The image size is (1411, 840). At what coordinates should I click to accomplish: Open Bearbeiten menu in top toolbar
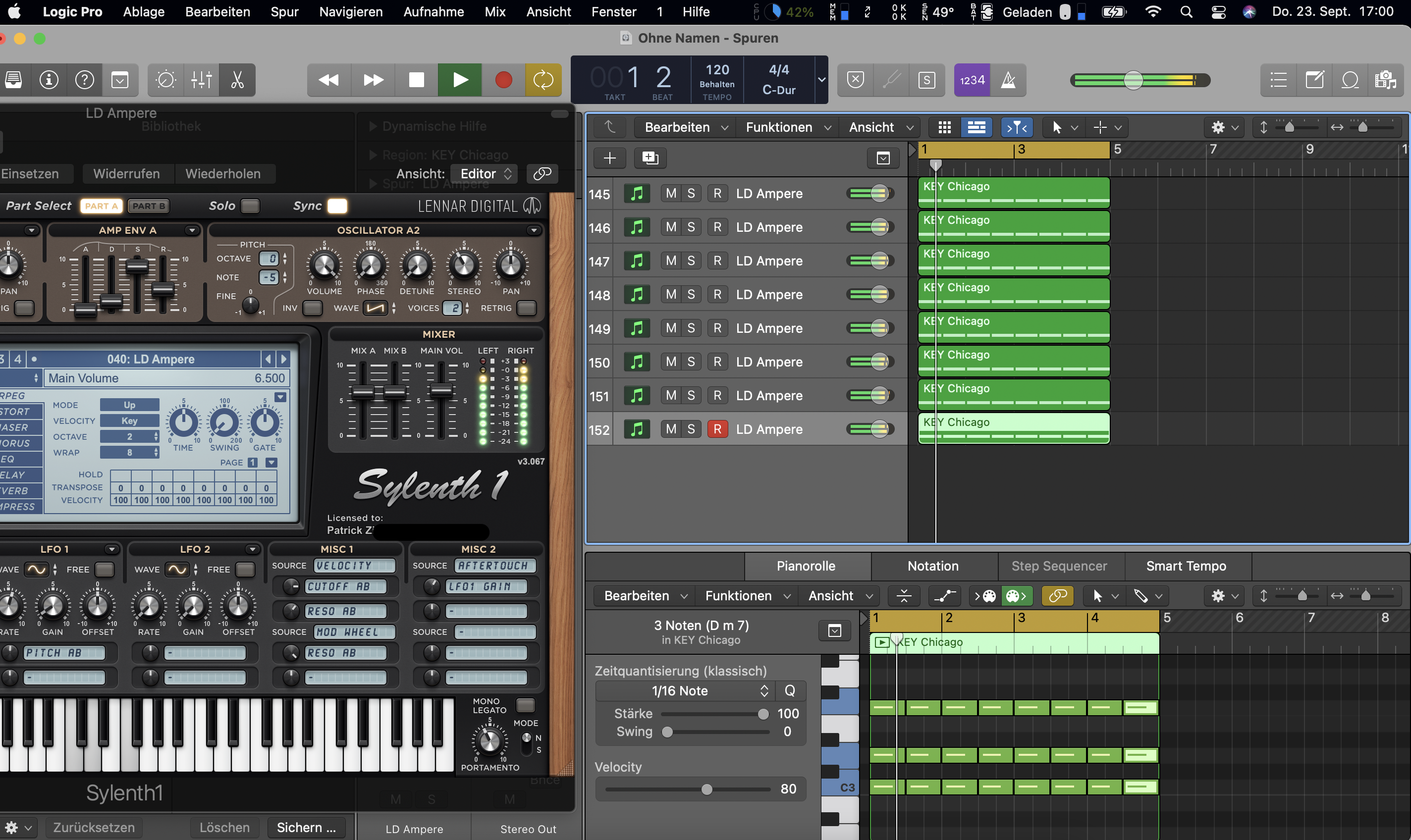pyautogui.click(x=217, y=12)
